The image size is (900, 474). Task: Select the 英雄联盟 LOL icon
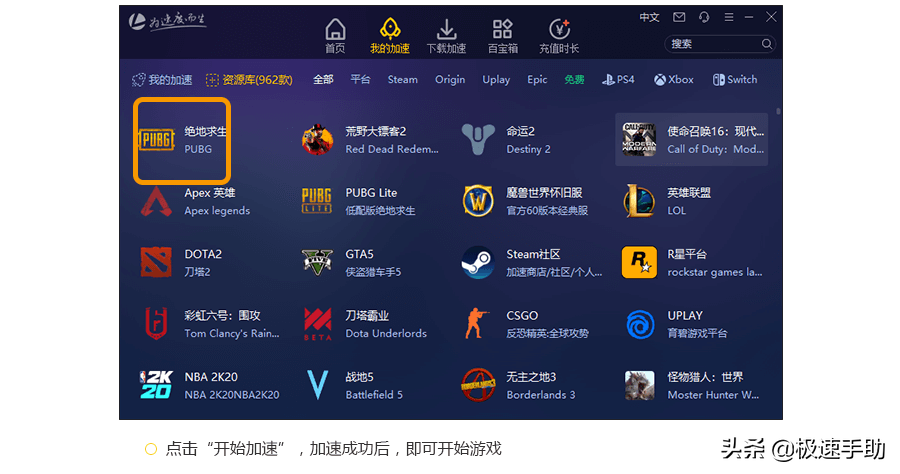pos(639,201)
